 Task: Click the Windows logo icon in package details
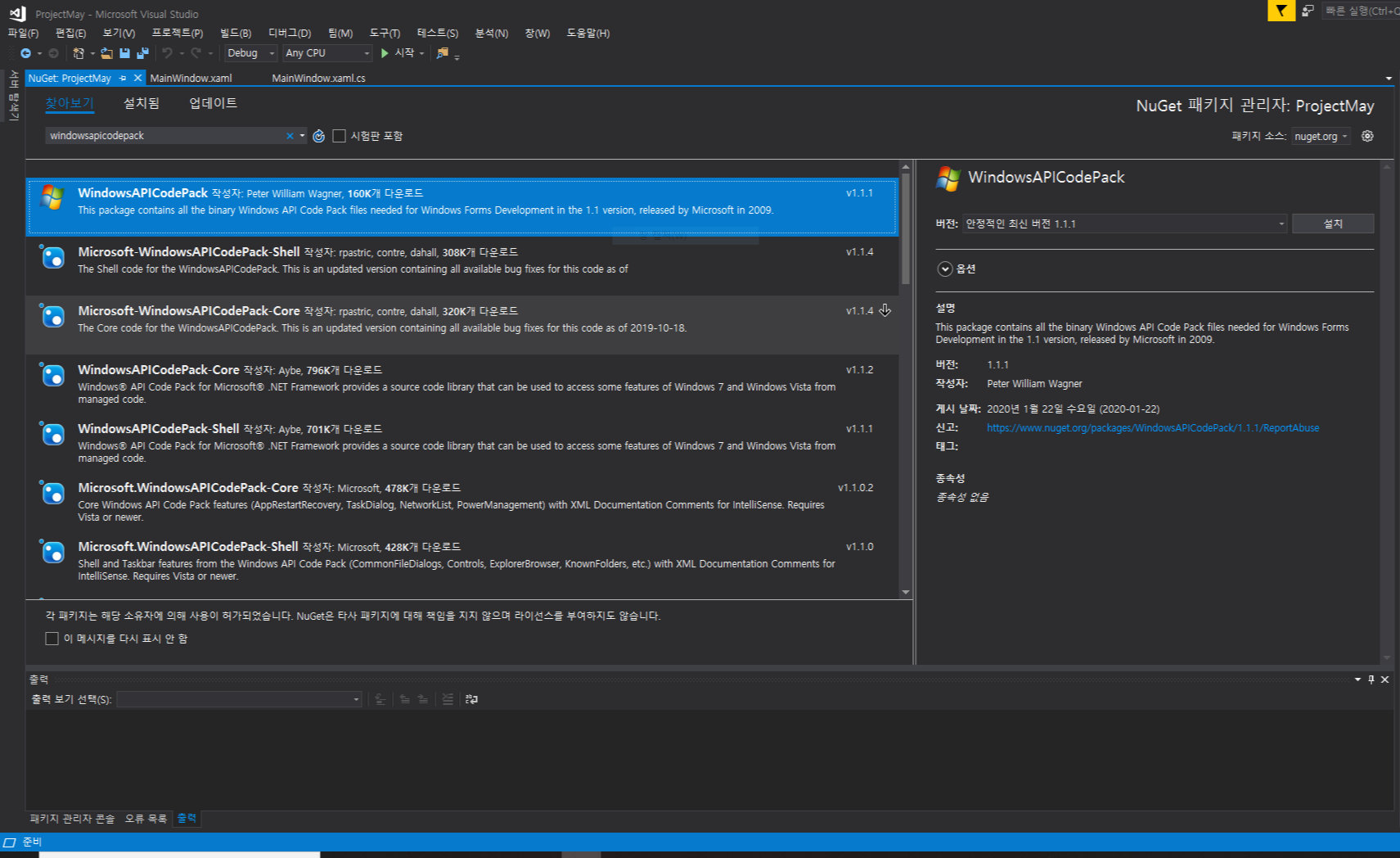pos(948,178)
